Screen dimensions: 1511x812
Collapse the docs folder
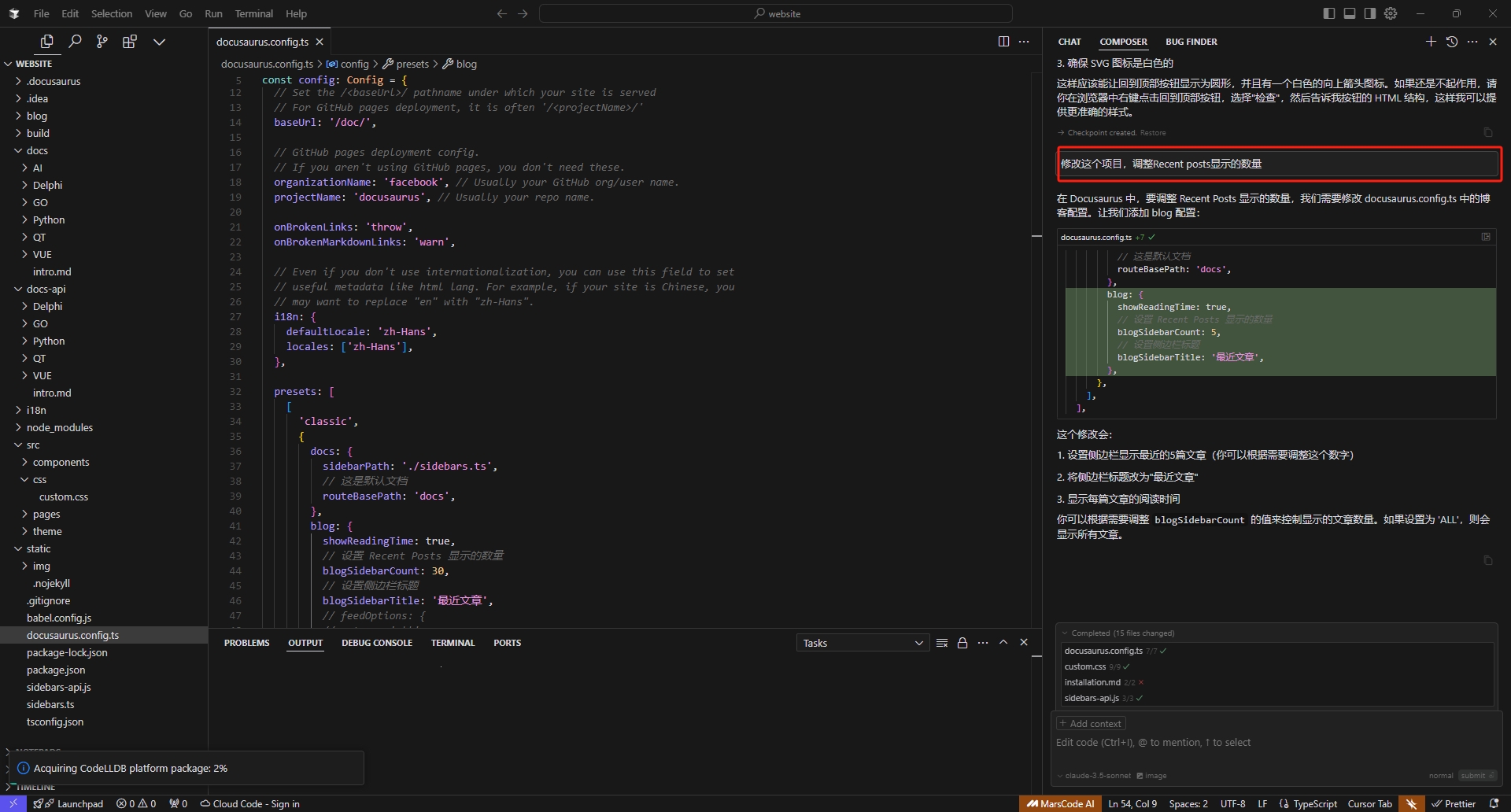pos(104,150)
